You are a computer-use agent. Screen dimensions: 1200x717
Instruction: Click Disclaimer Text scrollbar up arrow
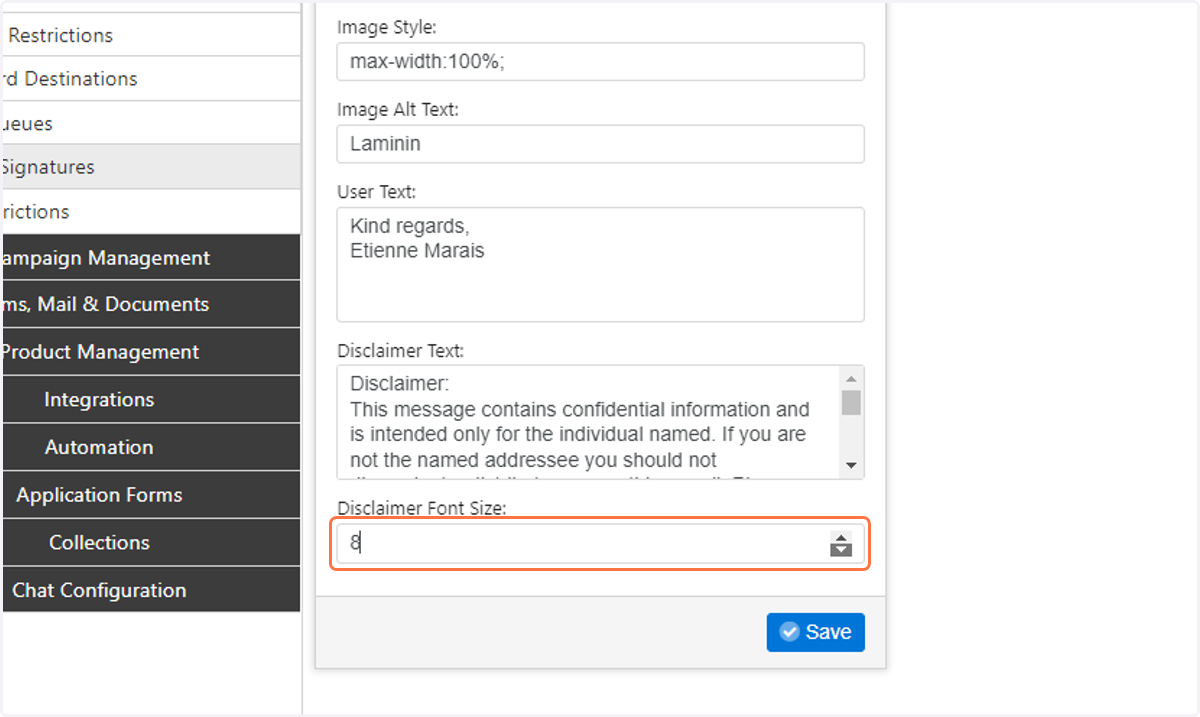pos(852,378)
